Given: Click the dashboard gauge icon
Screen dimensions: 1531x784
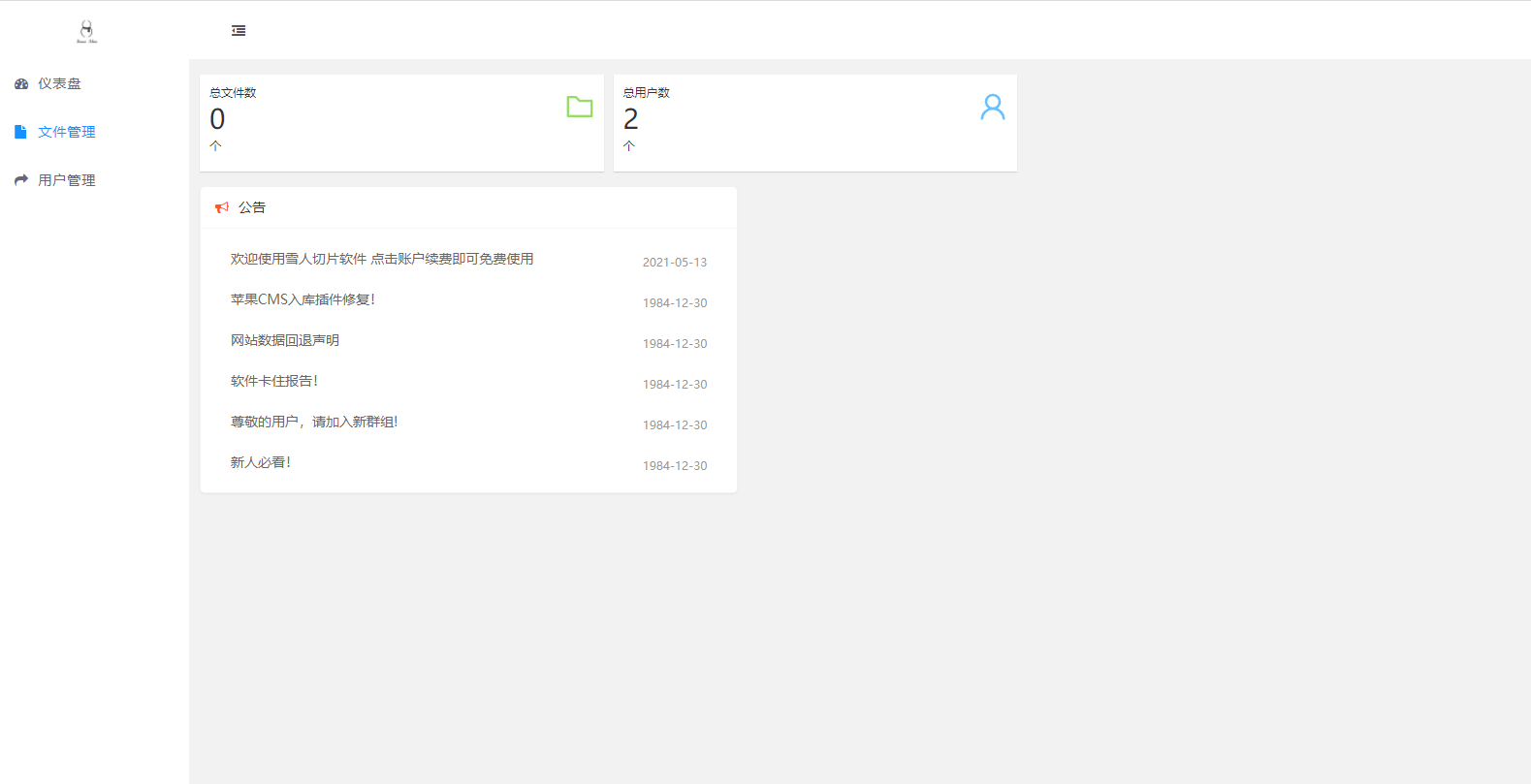Looking at the screenshot, I should [x=21, y=84].
